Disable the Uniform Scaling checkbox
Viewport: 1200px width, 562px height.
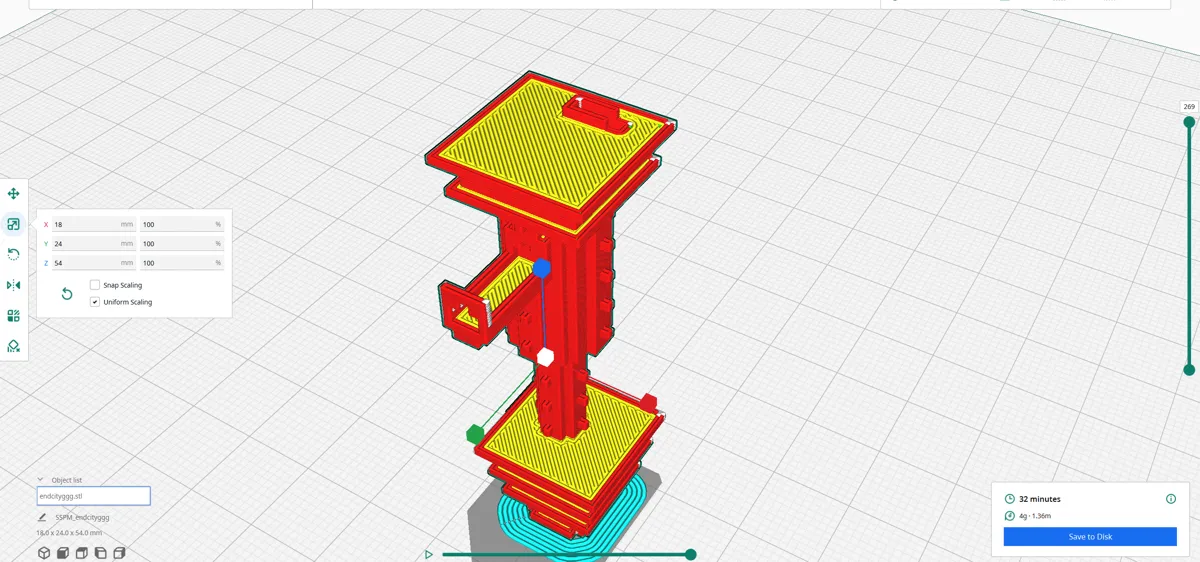[95, 302]
